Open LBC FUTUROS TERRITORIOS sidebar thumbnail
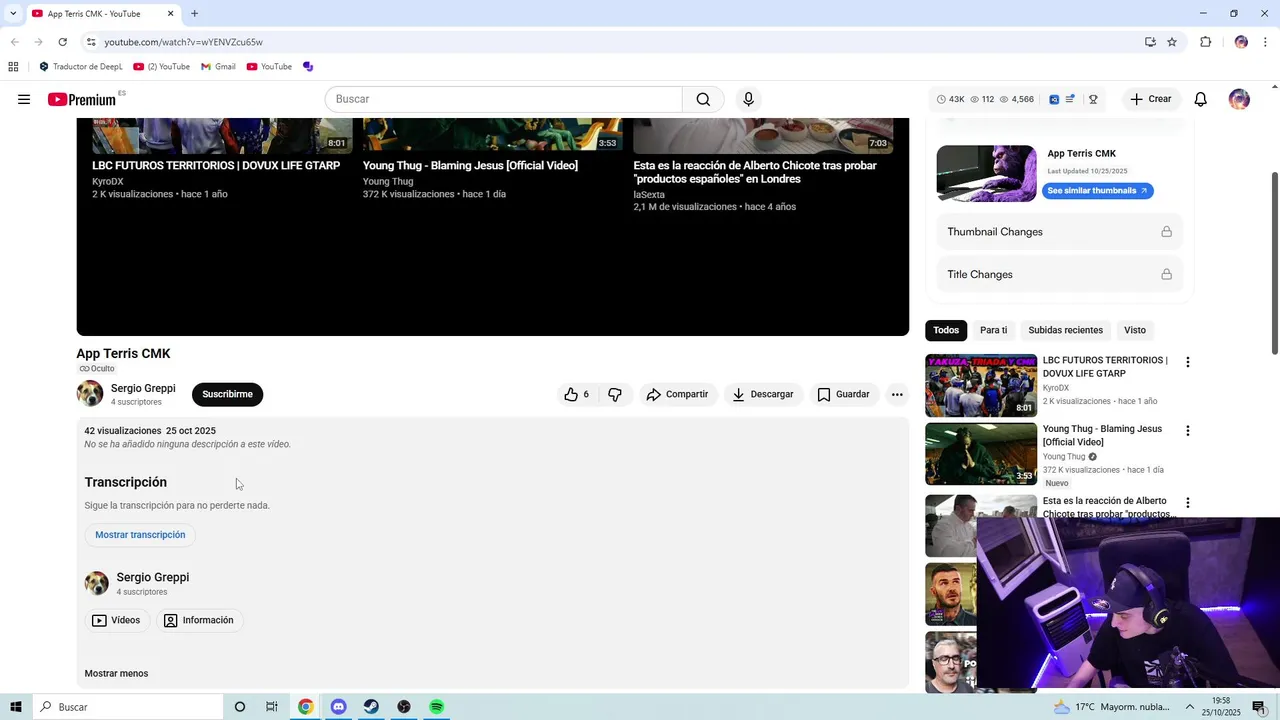Viewport: 1280px width, 720px height. (981, 385)
